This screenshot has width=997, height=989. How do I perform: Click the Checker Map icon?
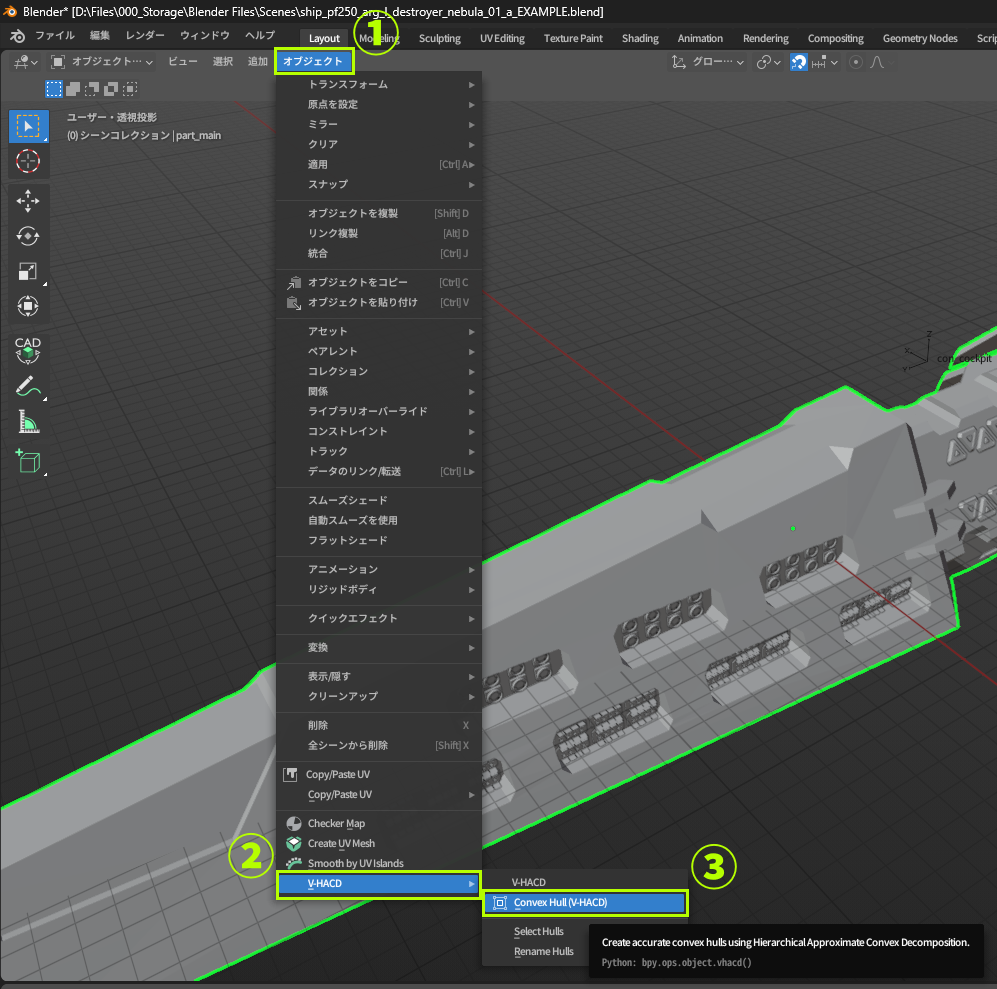tap(294, 824)
